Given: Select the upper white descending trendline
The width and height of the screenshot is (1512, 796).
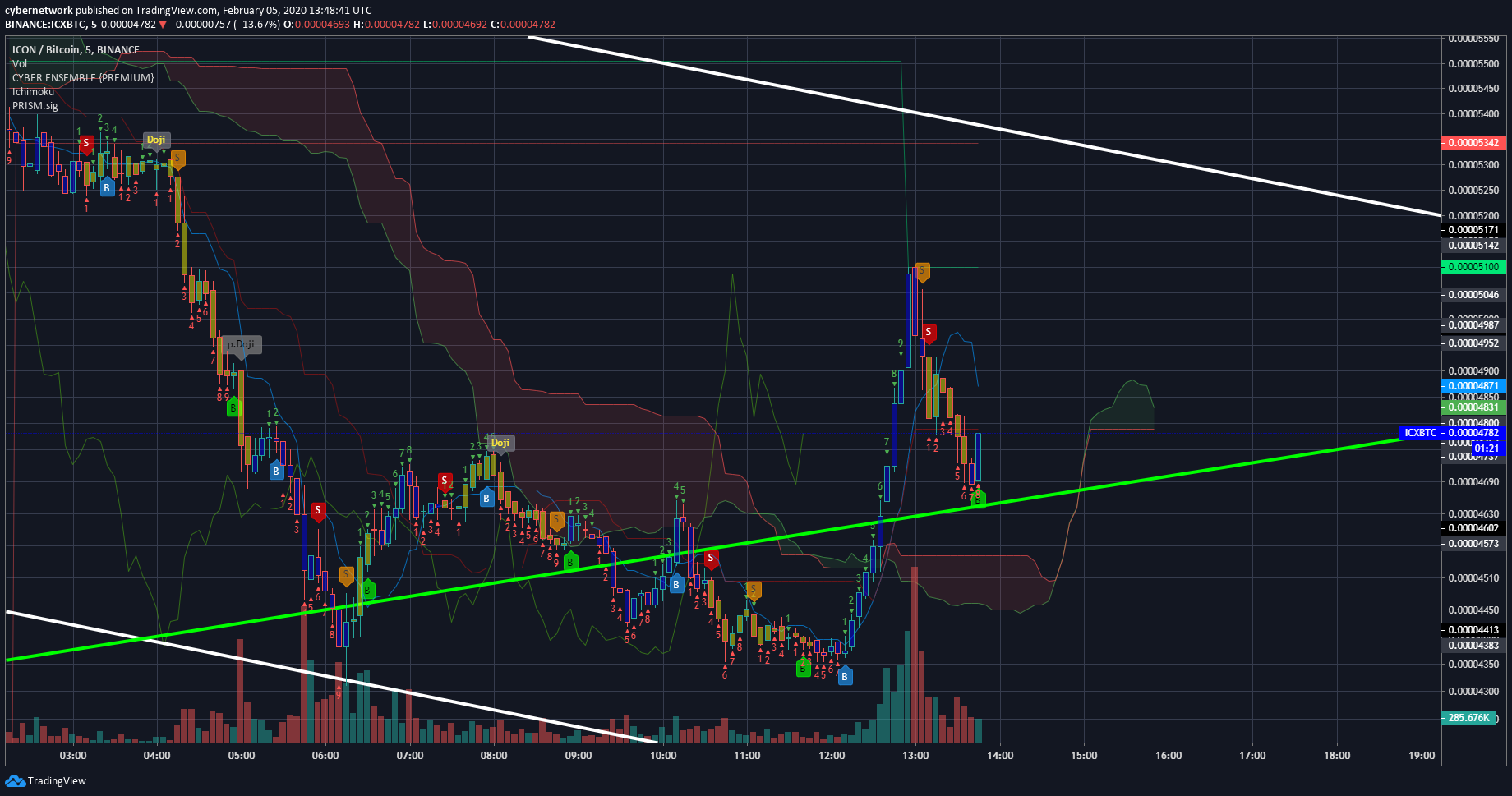Looking at the screenshot, I should coord(984,126).
